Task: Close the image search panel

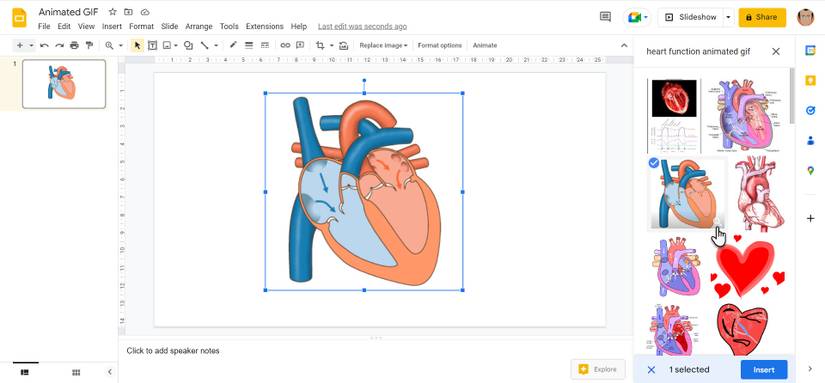Action: click(x=776, y=52)
